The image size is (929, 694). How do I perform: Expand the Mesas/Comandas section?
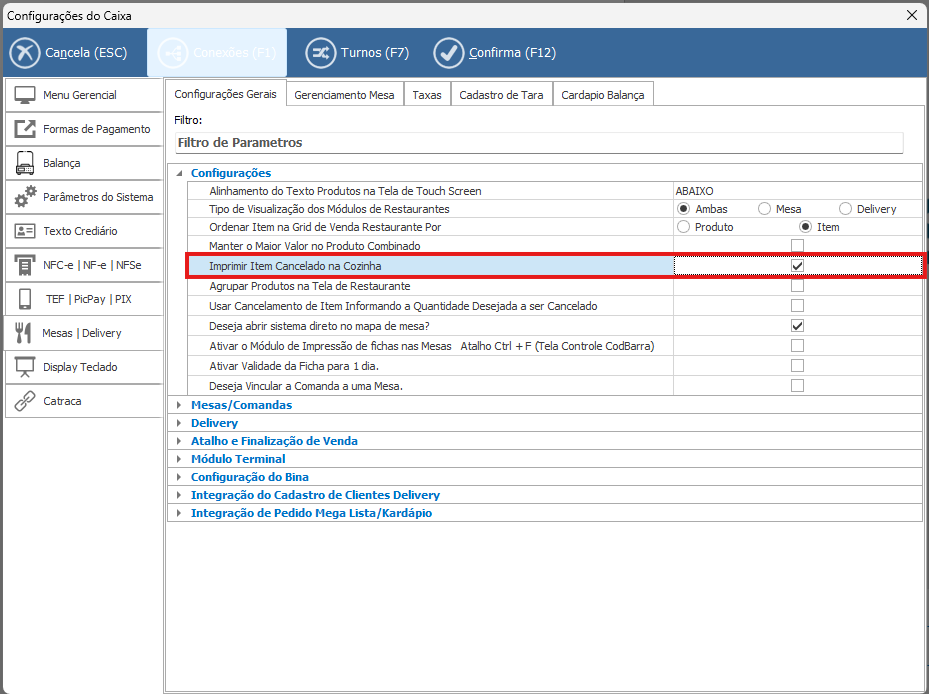click(179, 406)
